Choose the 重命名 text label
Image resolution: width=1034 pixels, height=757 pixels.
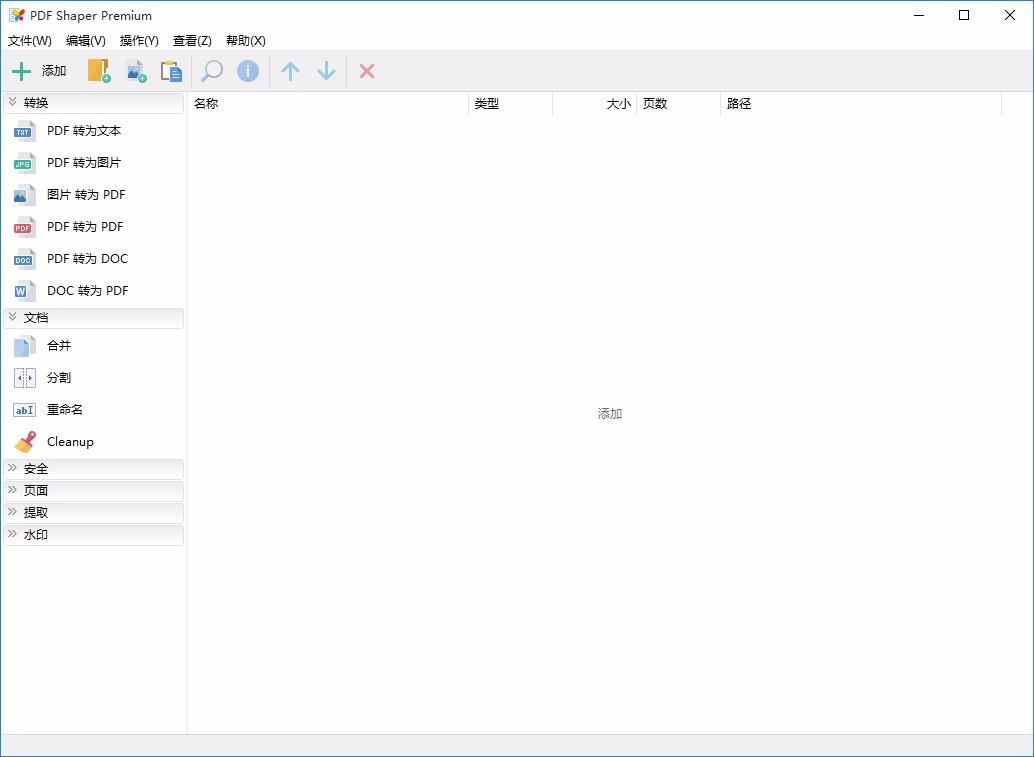(x=65, y=410)
